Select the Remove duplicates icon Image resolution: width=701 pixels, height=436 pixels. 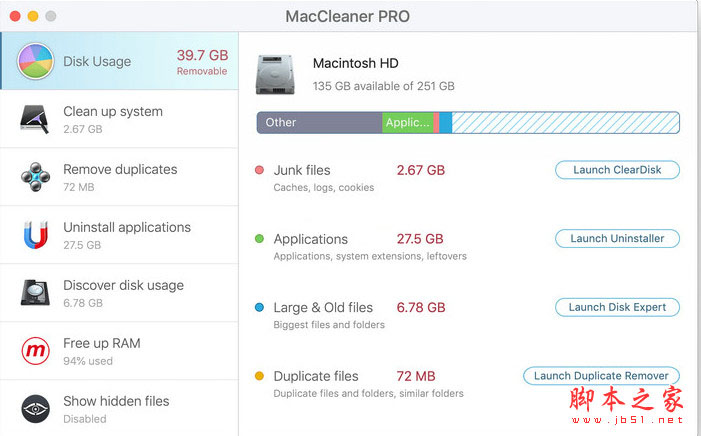coord(37,178)
